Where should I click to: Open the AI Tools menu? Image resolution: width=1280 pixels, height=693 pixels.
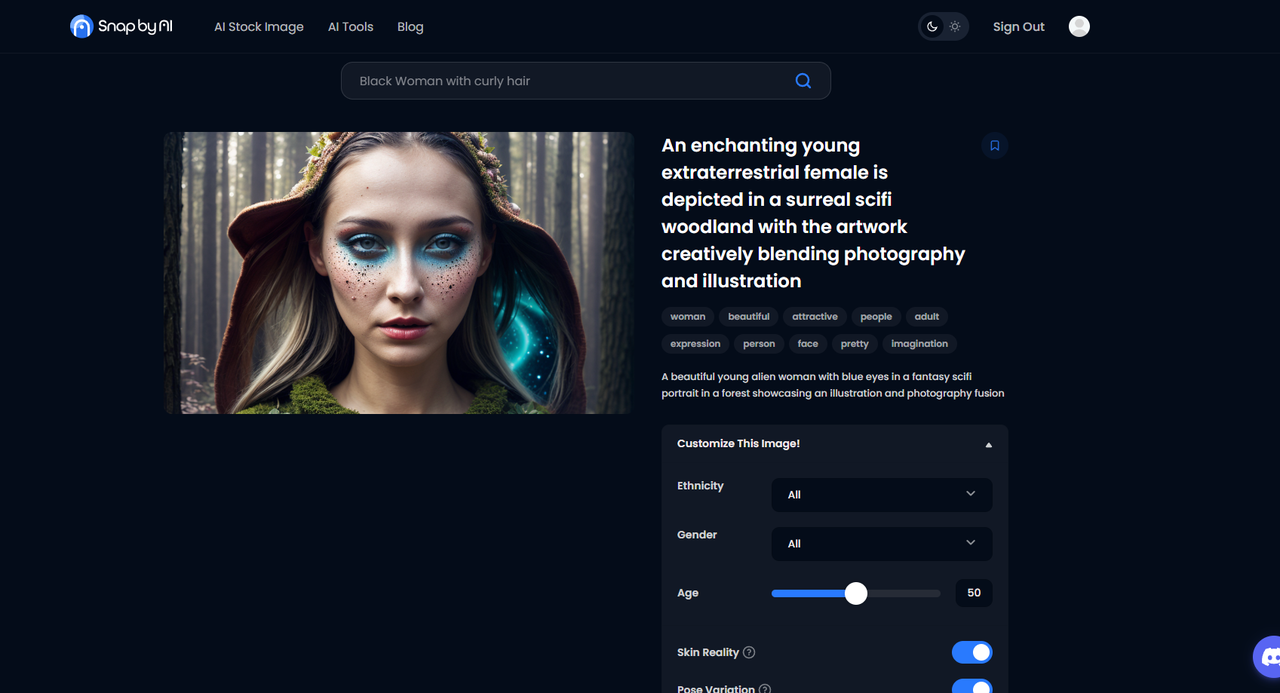click(350, 27)
